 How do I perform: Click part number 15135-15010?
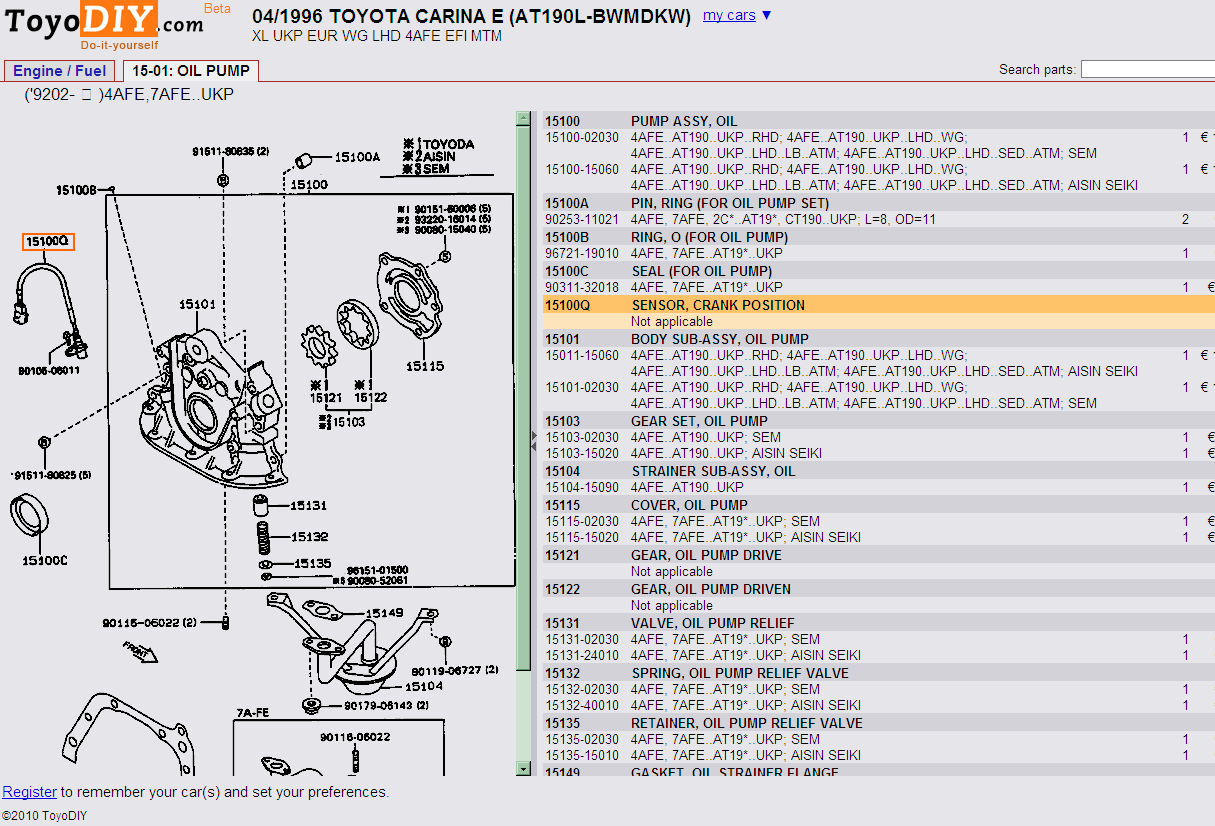point(581,755)
